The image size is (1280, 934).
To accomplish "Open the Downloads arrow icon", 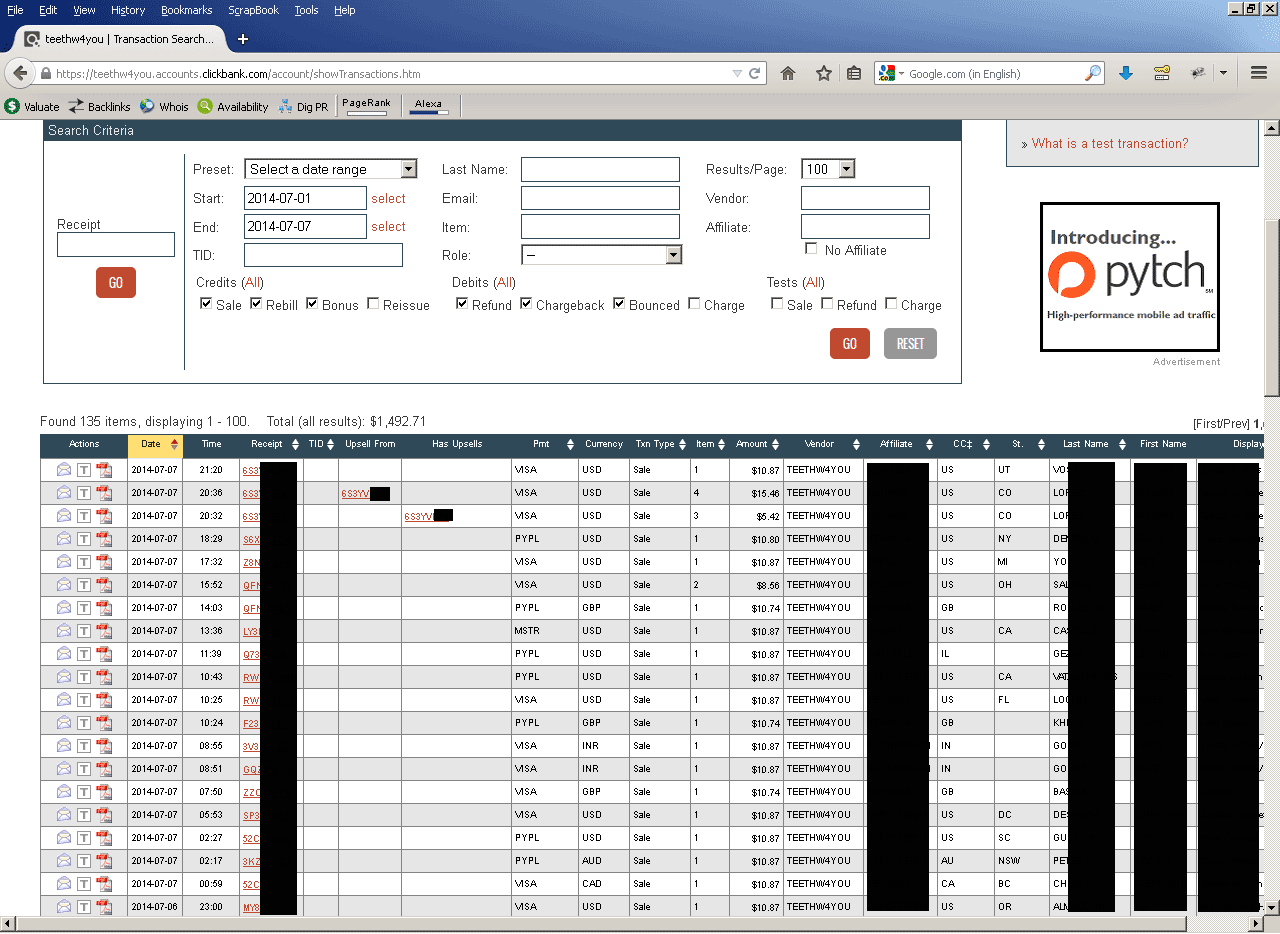I will (1125, 73).
